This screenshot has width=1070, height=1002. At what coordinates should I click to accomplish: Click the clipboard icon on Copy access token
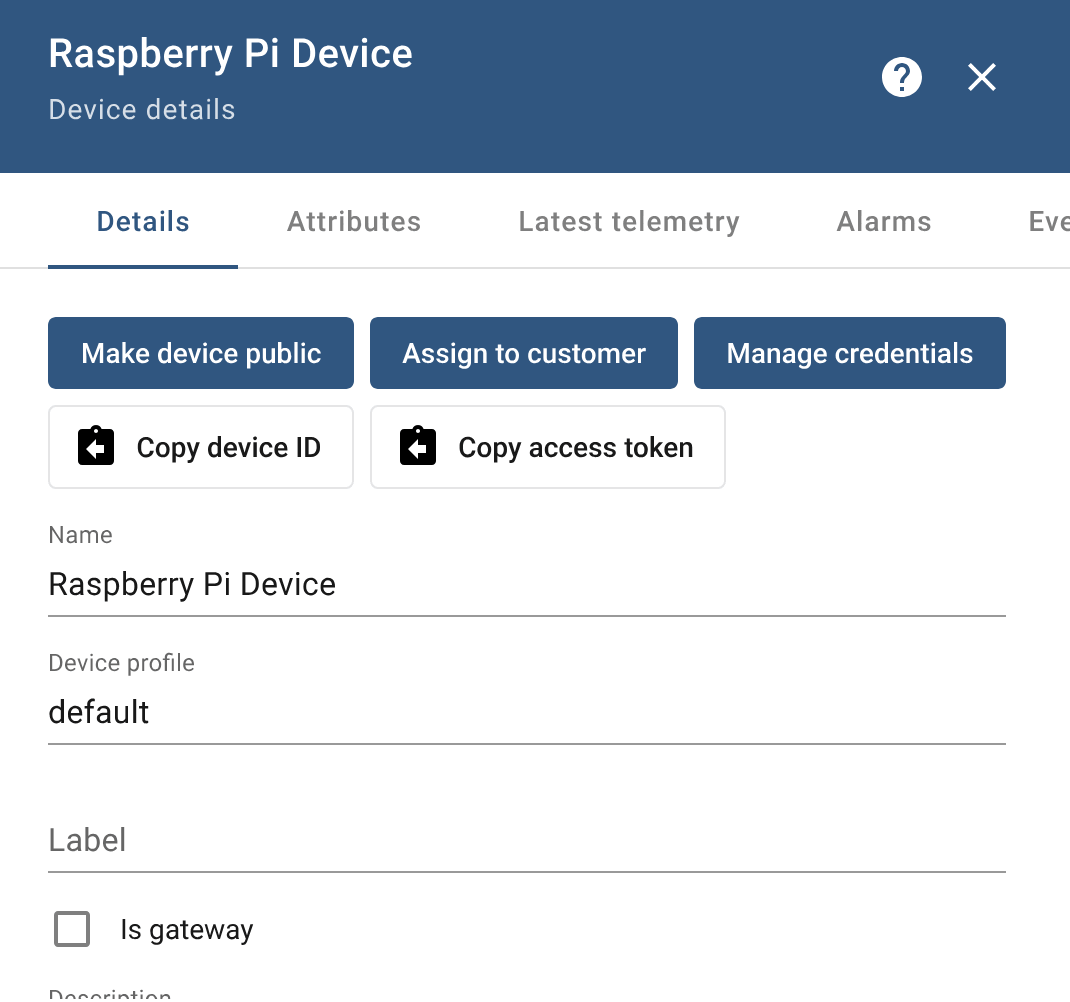417,447
